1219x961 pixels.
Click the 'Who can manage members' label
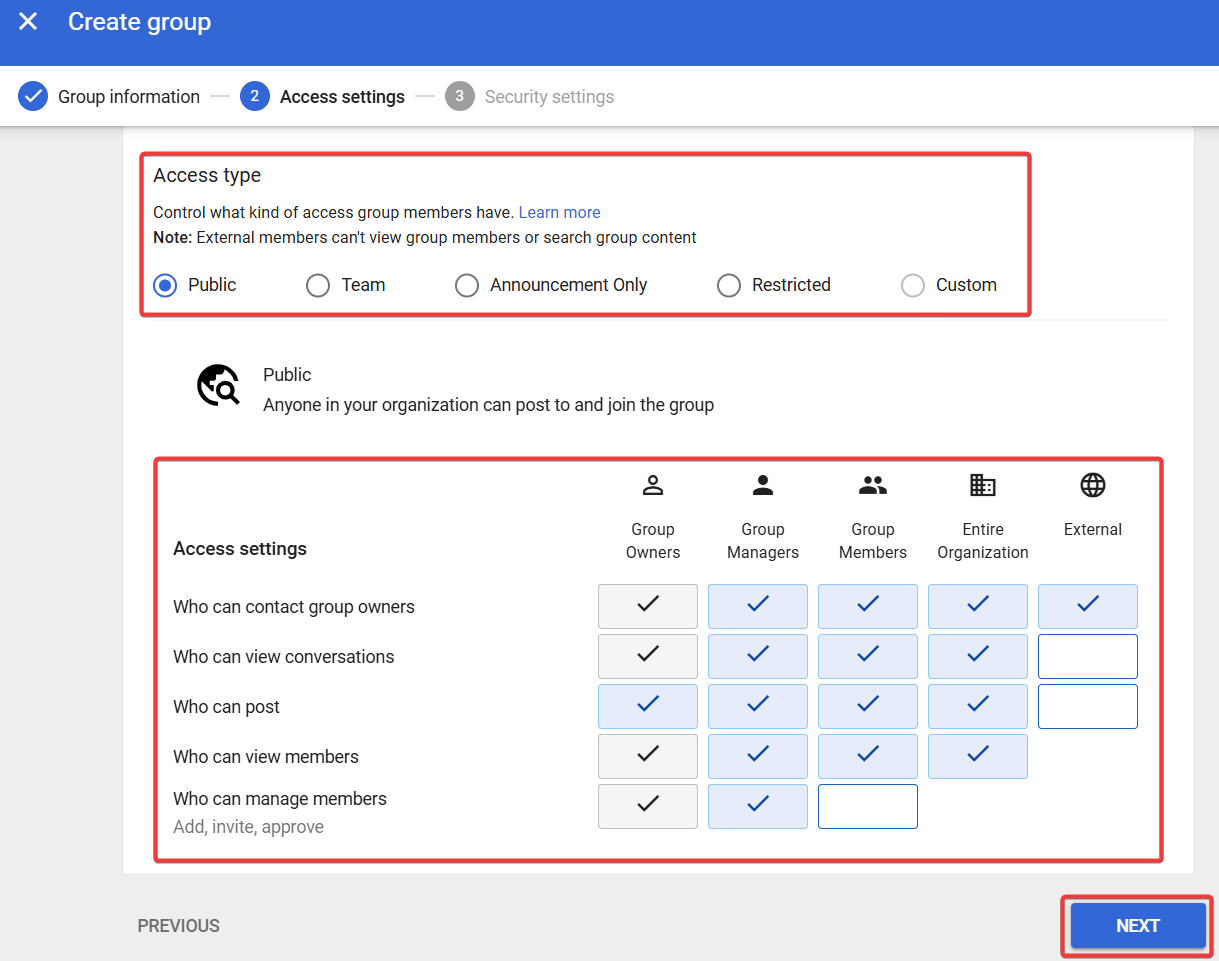(x=280, y=799)
